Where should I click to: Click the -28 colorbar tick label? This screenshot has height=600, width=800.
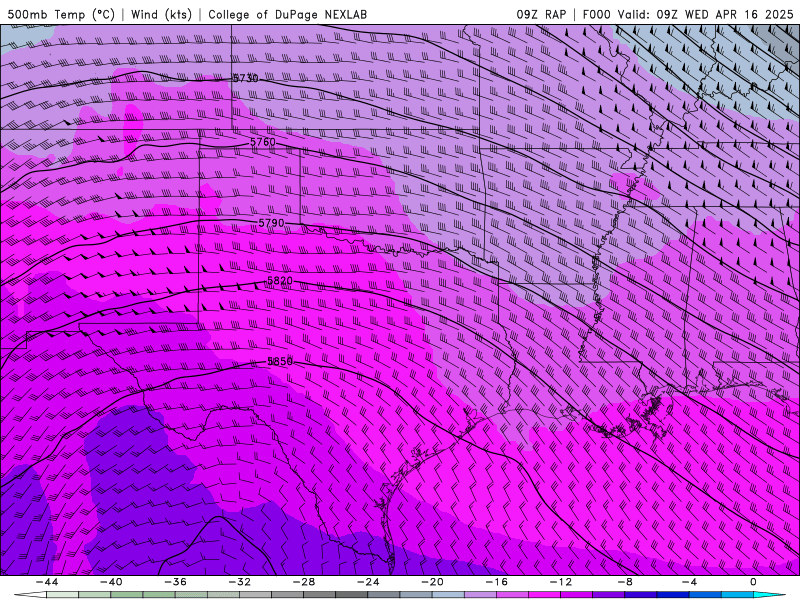point(304,582)
